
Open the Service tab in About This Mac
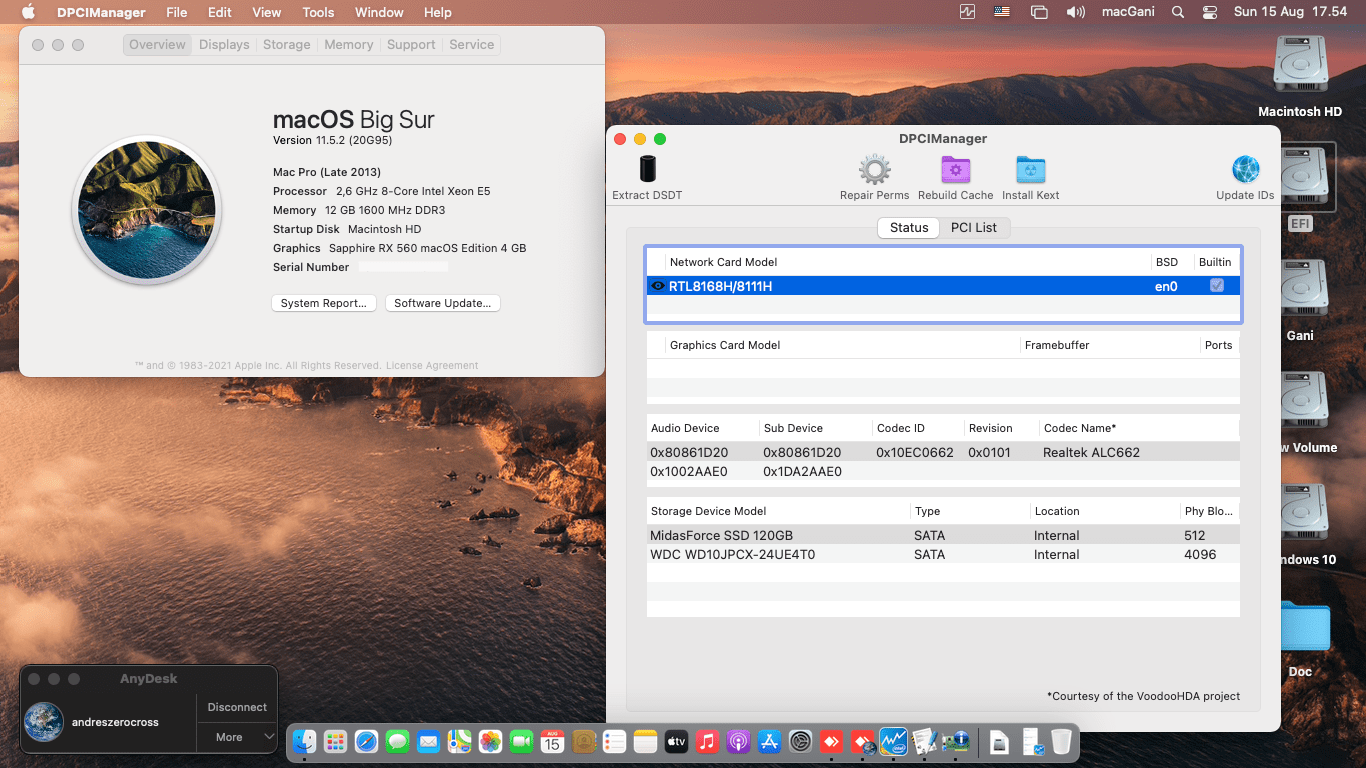[x=472, y=45]
